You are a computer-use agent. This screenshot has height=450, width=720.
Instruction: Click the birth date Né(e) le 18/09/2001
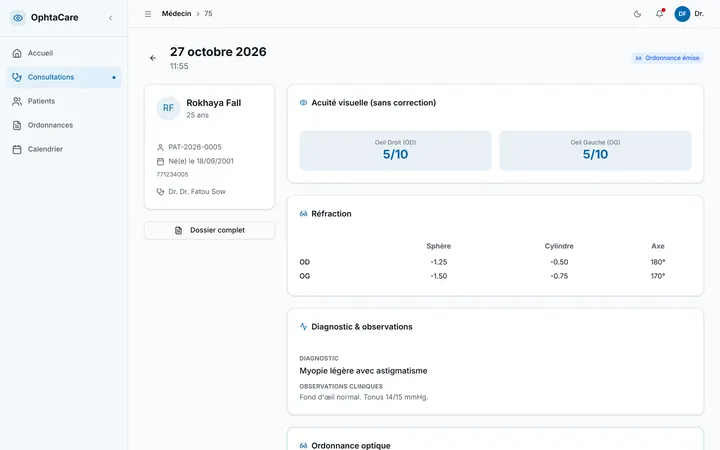[x=201, y=161]
